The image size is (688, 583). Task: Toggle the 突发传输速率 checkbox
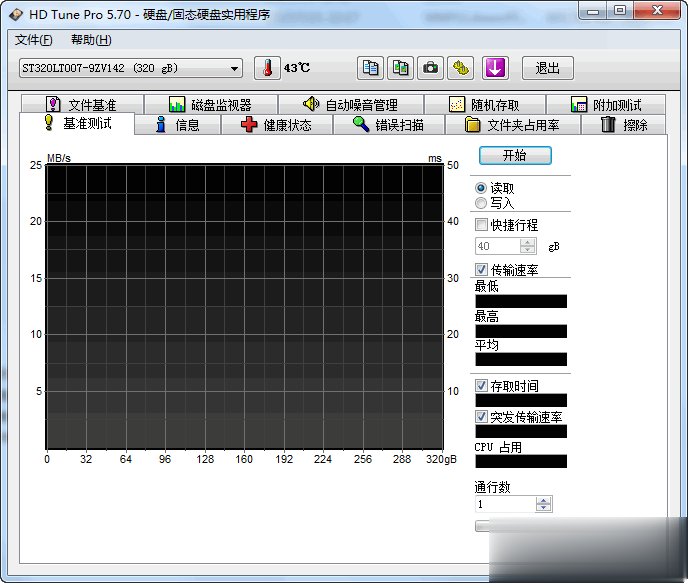pos(481,416)
